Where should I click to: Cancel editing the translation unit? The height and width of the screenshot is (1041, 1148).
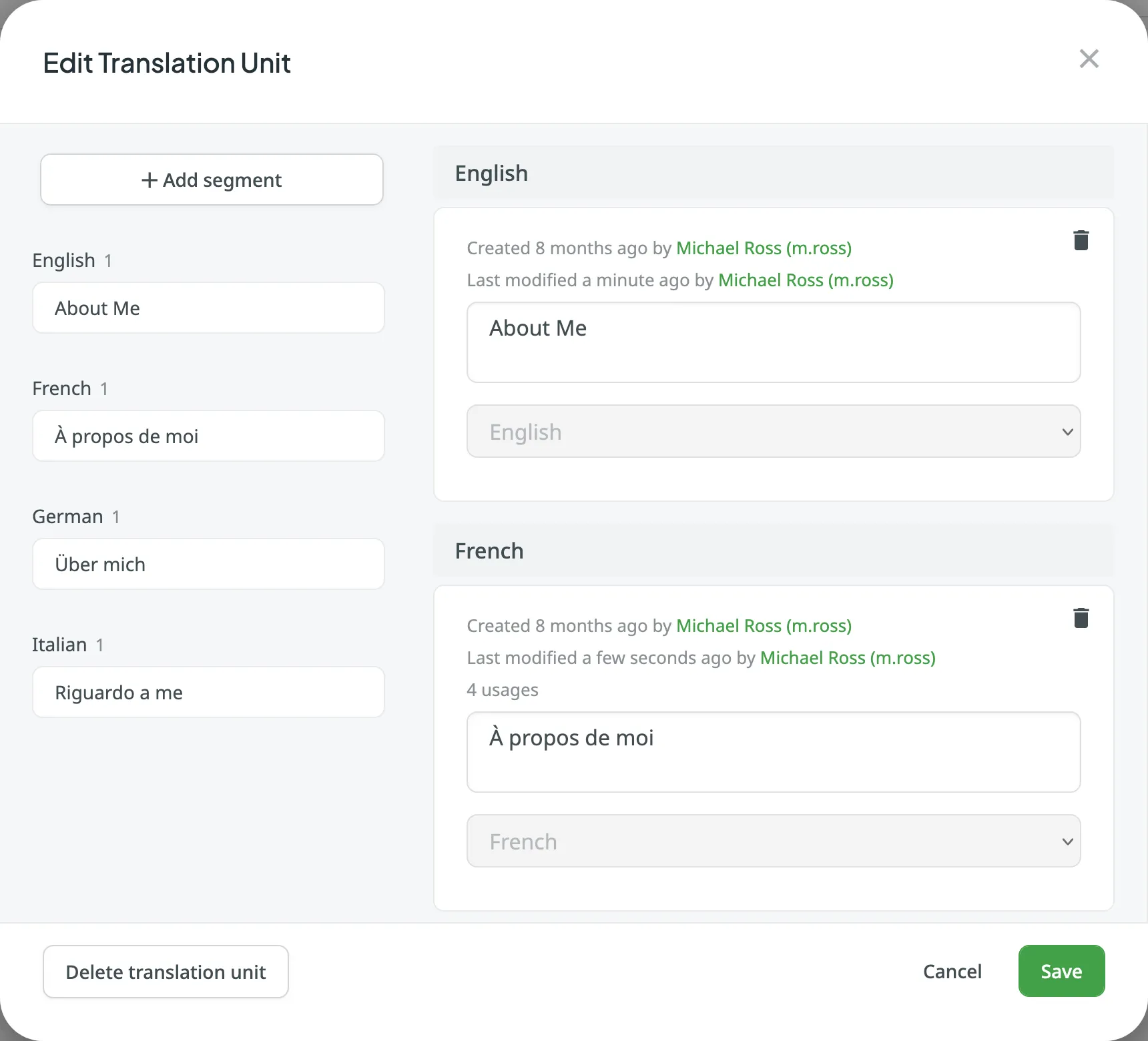tap(952, 971)
